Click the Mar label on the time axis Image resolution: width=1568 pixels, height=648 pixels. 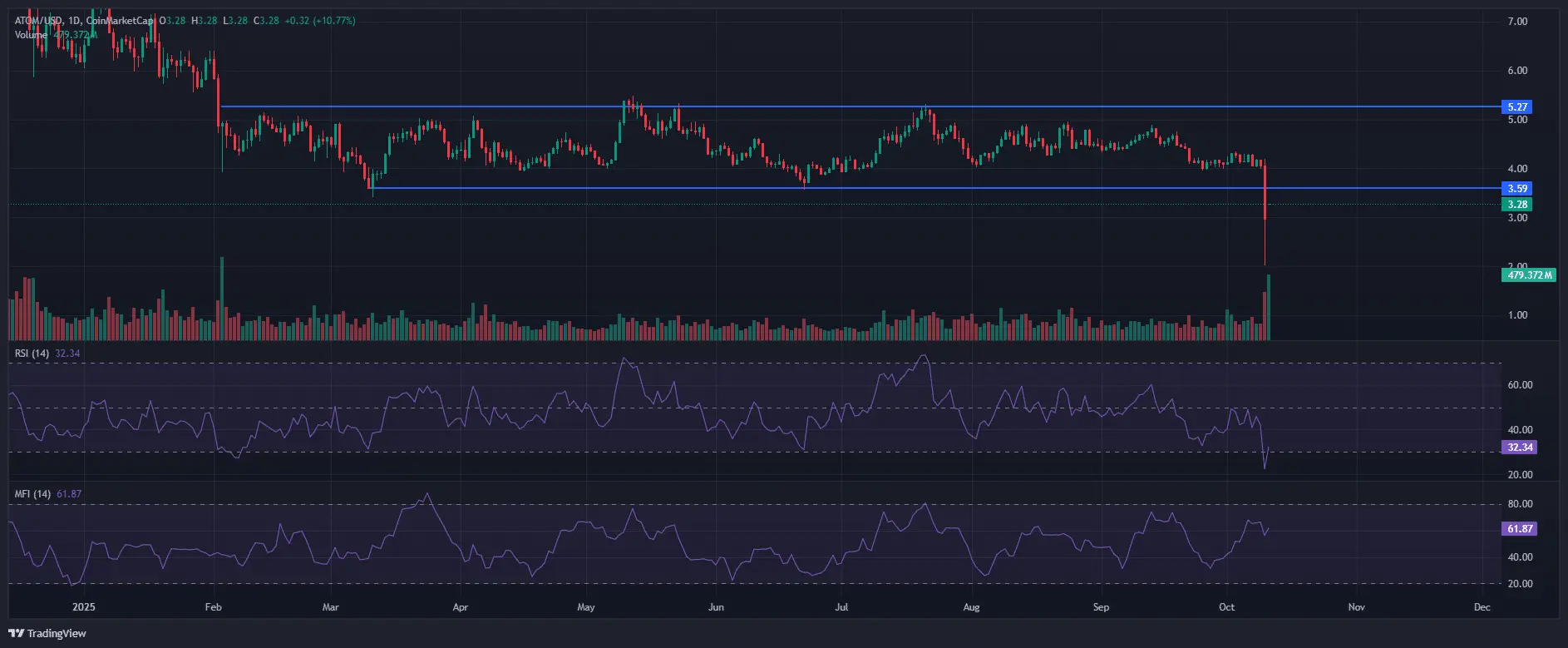click(331, 607)
